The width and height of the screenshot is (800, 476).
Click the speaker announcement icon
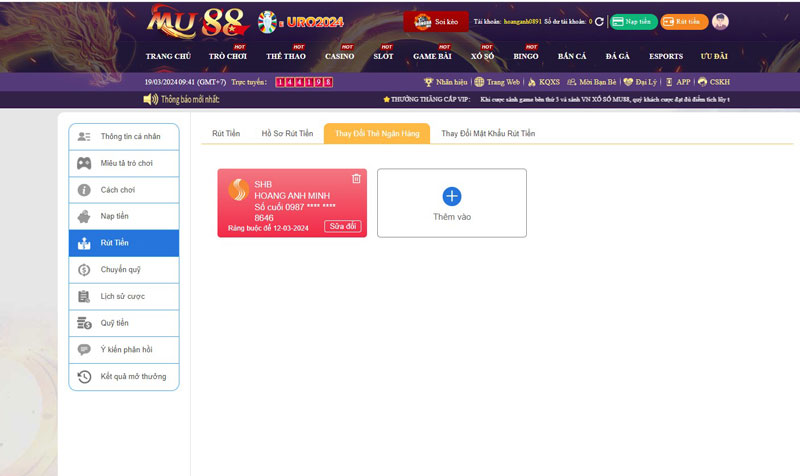[x=151, y=99]
